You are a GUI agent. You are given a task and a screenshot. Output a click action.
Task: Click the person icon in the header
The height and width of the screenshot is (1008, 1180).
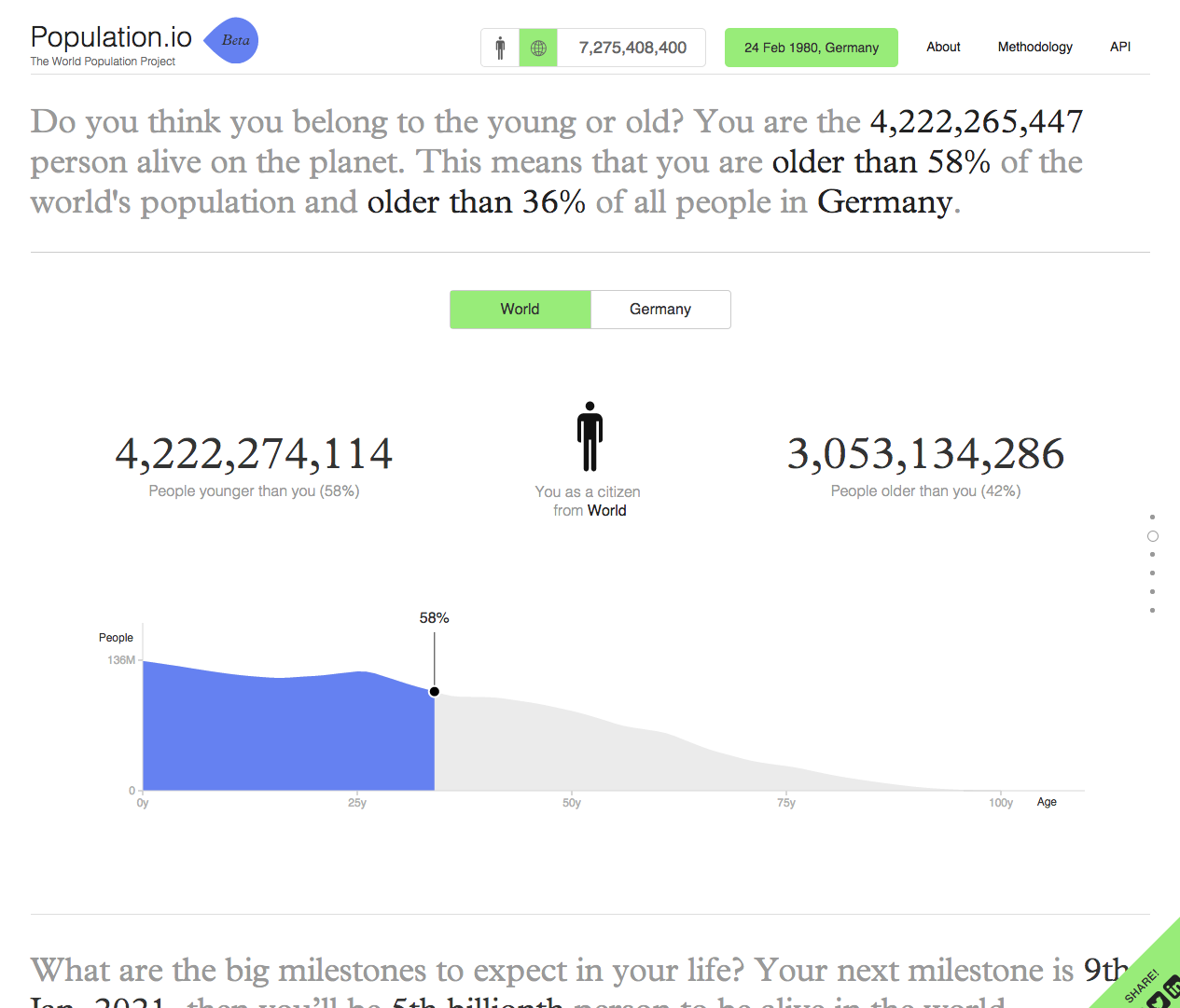tap(500, 48)
